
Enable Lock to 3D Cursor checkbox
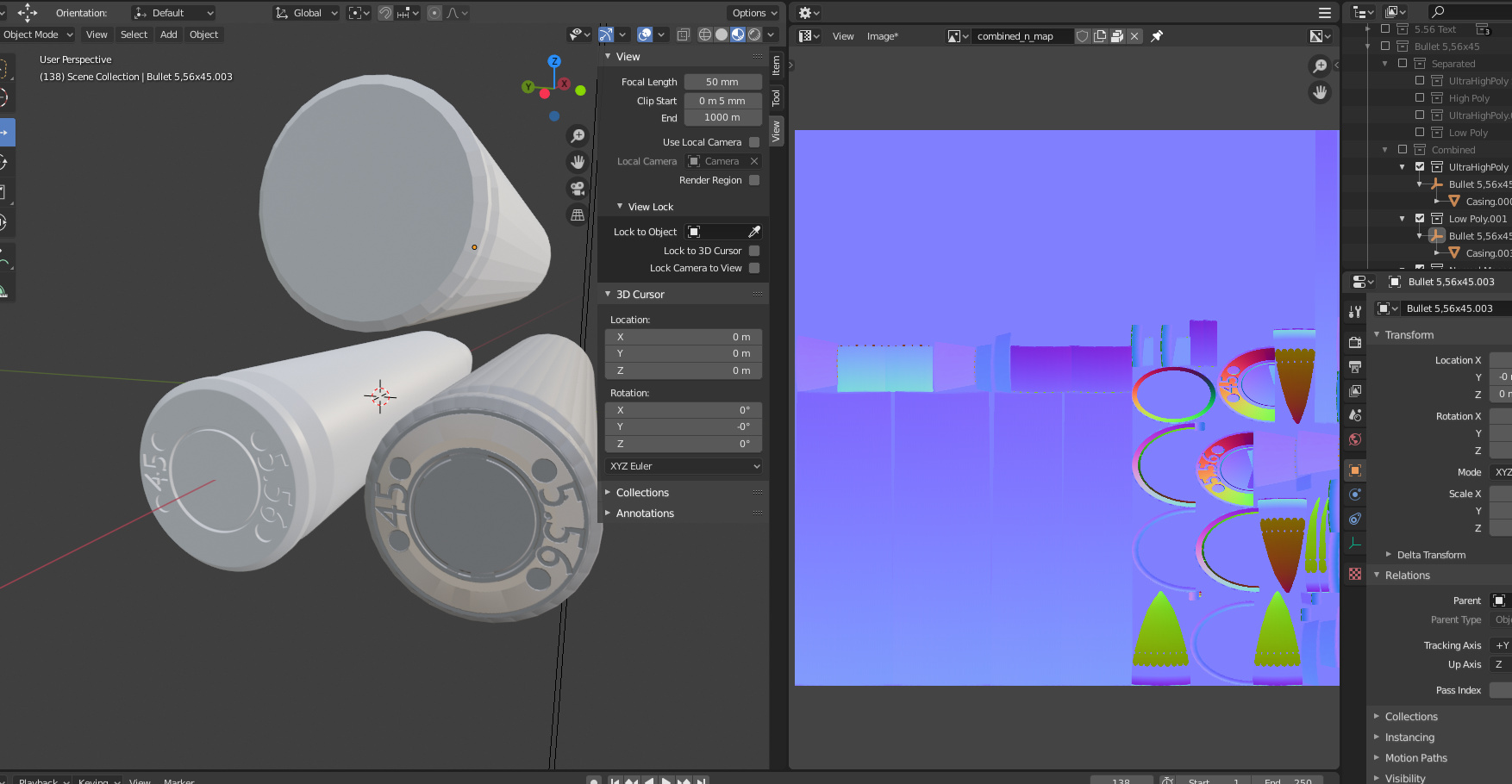754,251
